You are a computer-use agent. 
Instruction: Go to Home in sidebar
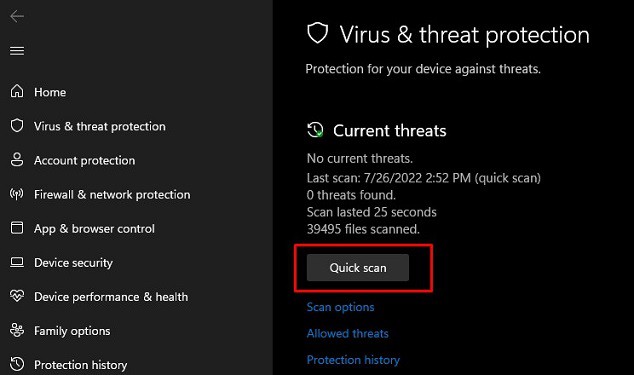(50, 92)
